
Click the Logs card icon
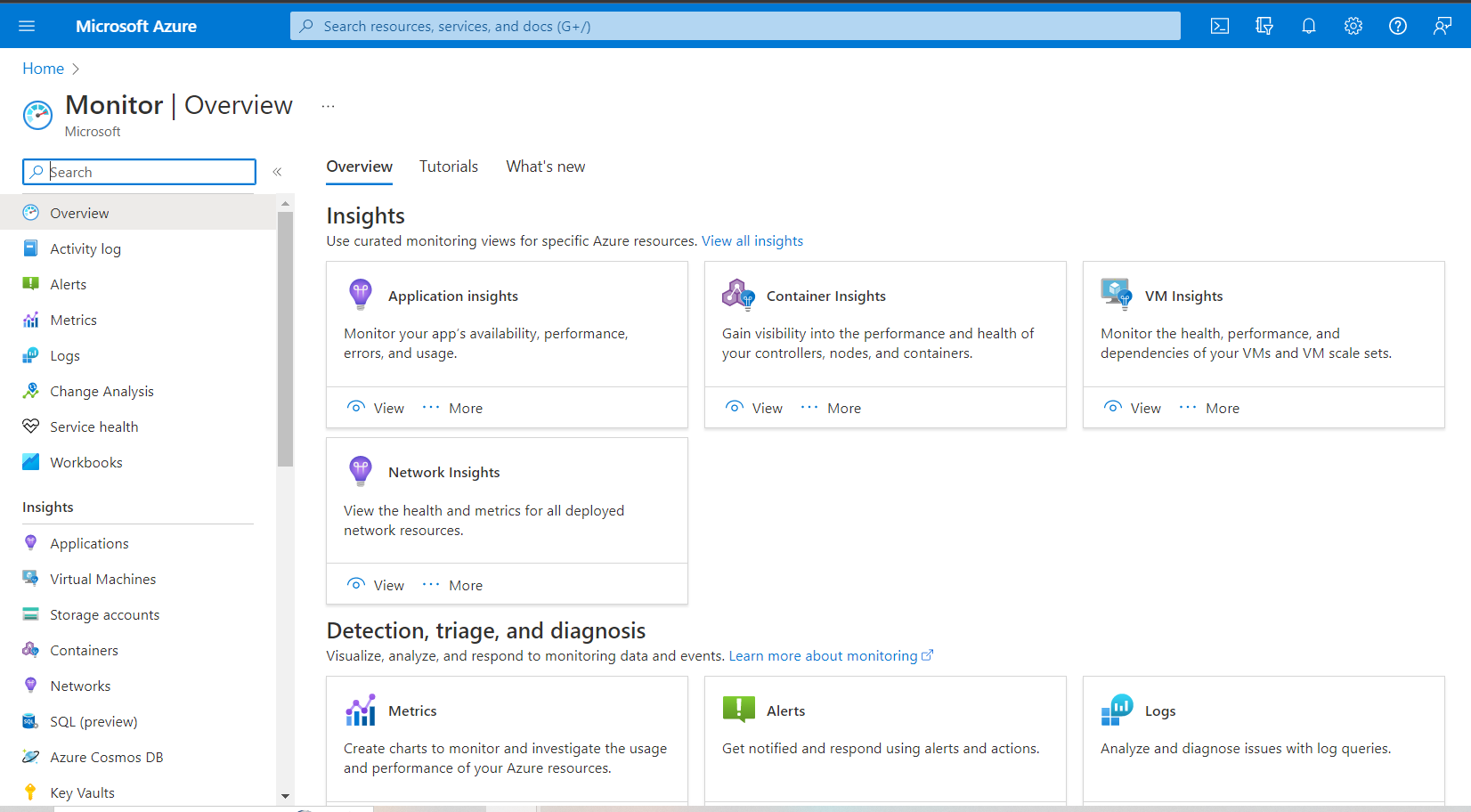click(x=1117, y=710)
